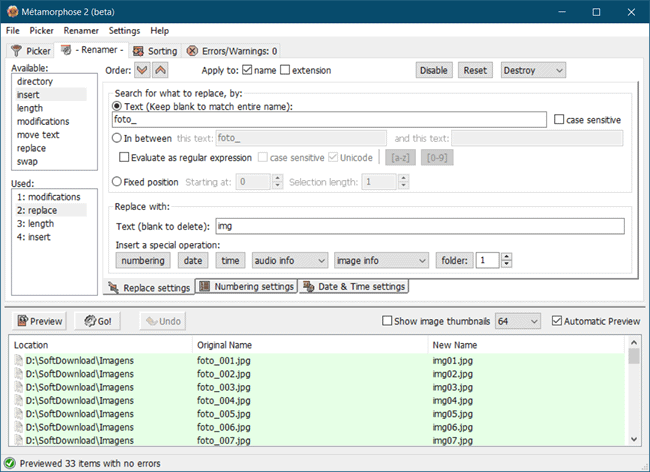Viewport: 650px width, 472px height.
Task: Click the file list scrollbar down arrow
Action: pyautogui.click(x=633, y=439)
